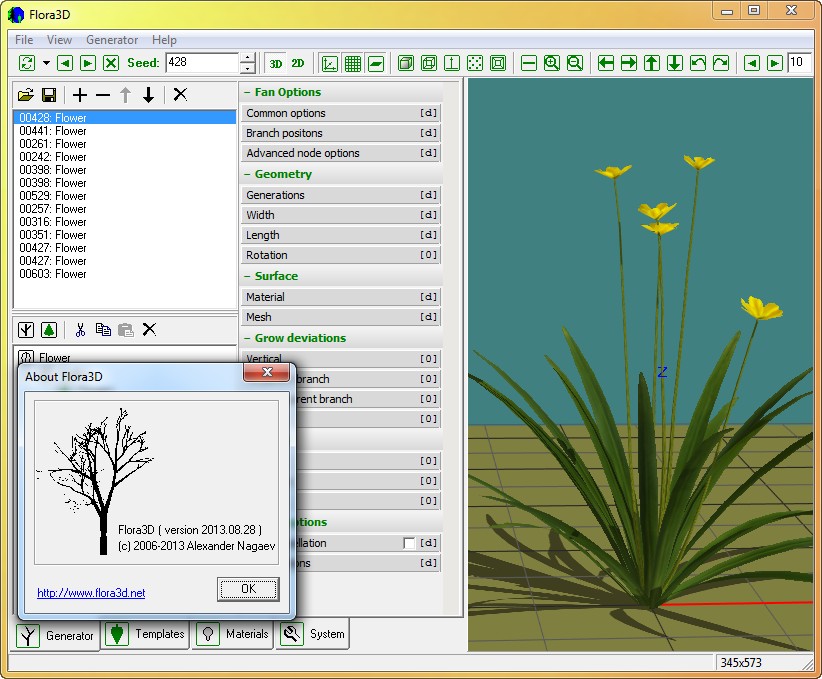Select list entry 00441: Flower
Image resolution: width=822 pixels, height=679 pixels.
pyautogui.click(x=124, y=131)
